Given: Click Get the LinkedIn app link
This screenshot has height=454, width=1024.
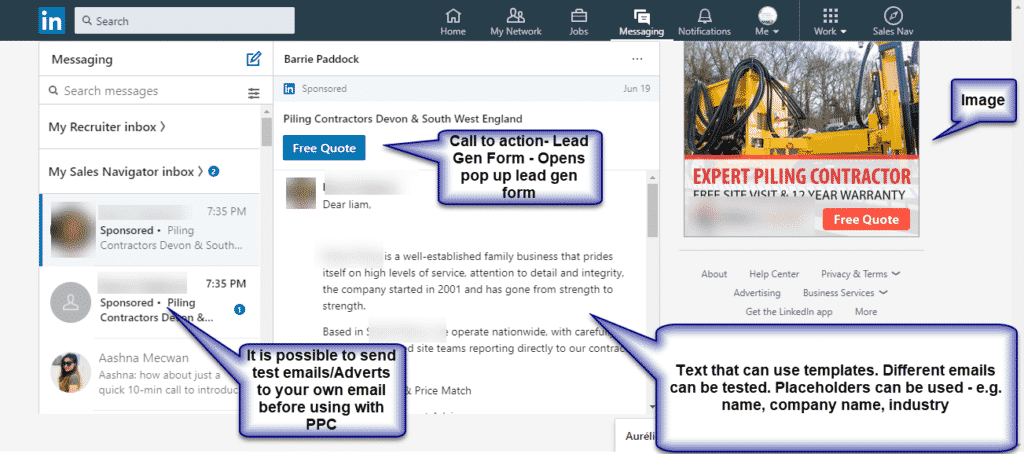Looking at the screenshot, I should [x=789, y=312].
